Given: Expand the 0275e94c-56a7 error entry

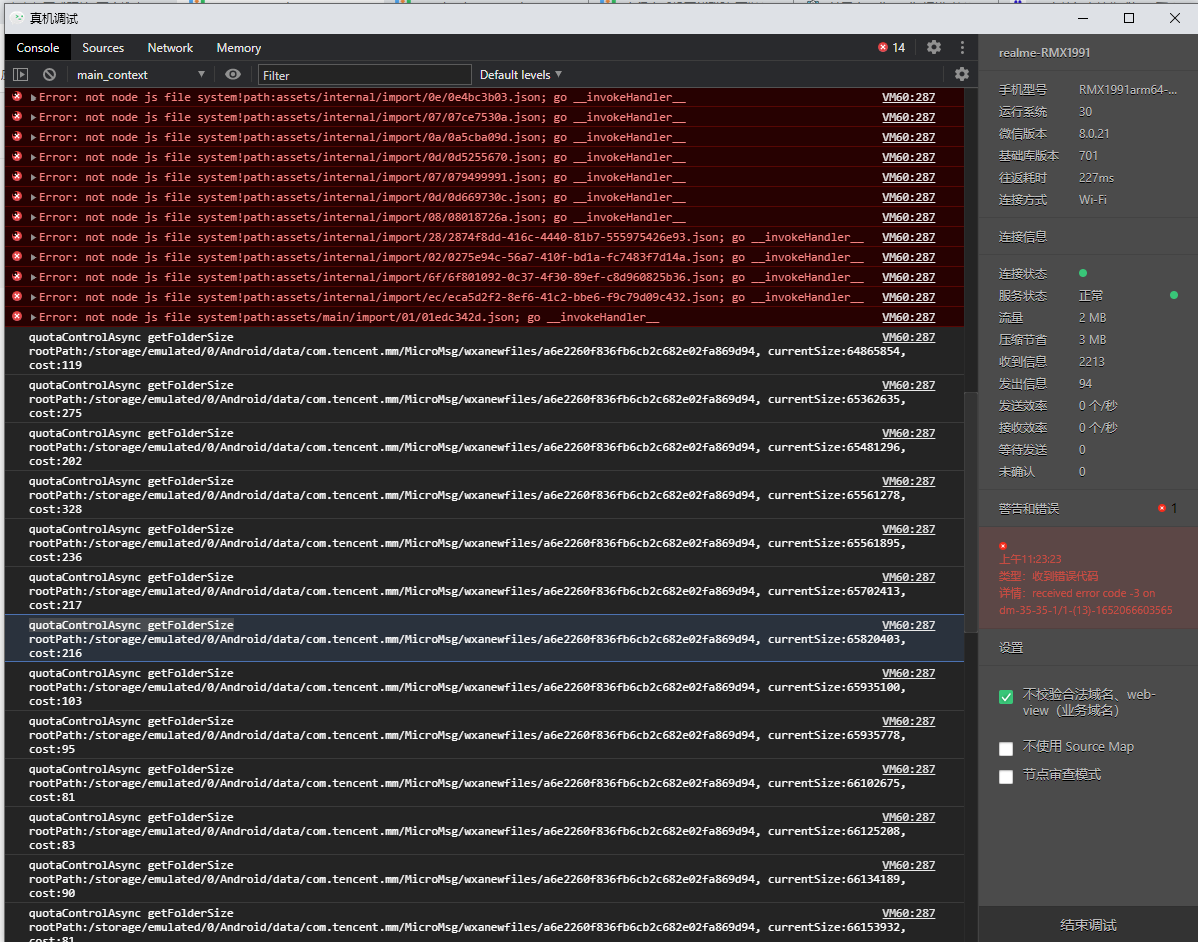Looking at the screenshot, I should coord(33,257).
